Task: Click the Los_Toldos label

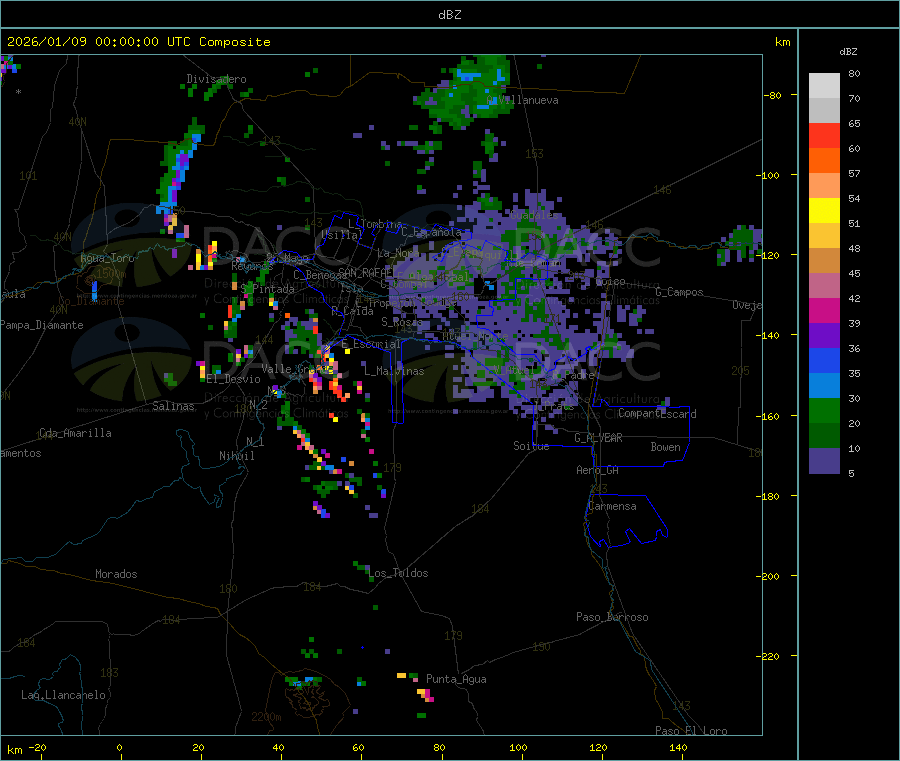Action: 398,573
